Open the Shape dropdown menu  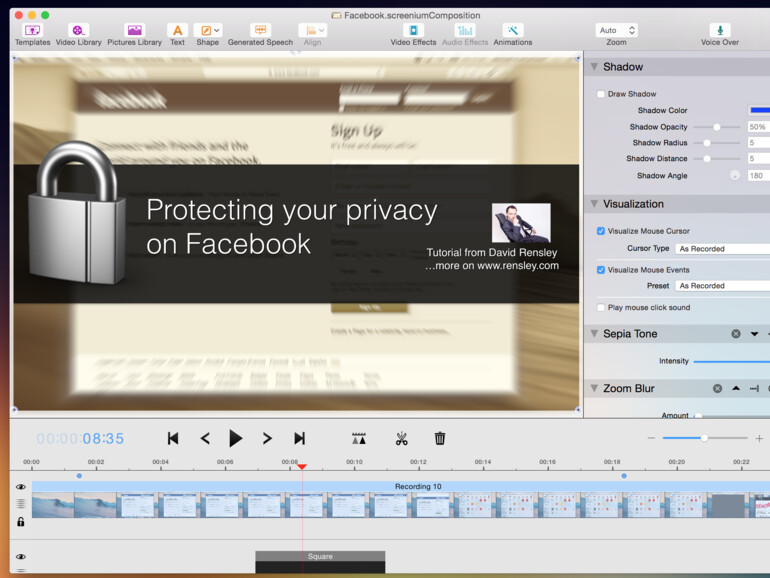(x=208, y=35)
